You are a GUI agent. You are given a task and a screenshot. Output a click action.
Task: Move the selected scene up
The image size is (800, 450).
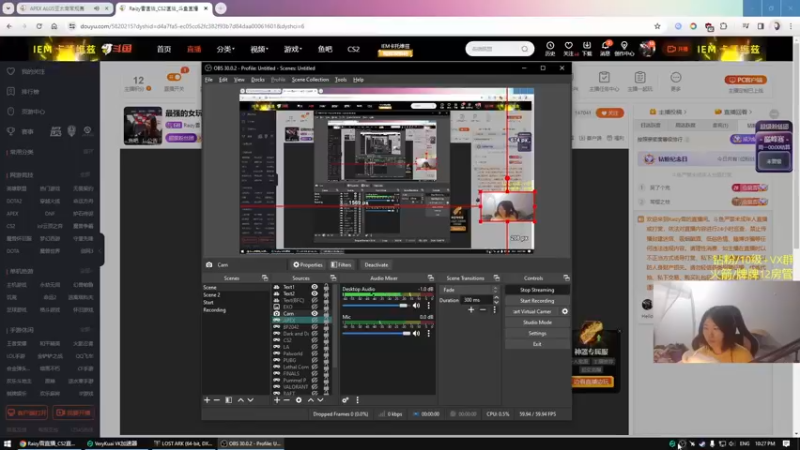(241, 400)
